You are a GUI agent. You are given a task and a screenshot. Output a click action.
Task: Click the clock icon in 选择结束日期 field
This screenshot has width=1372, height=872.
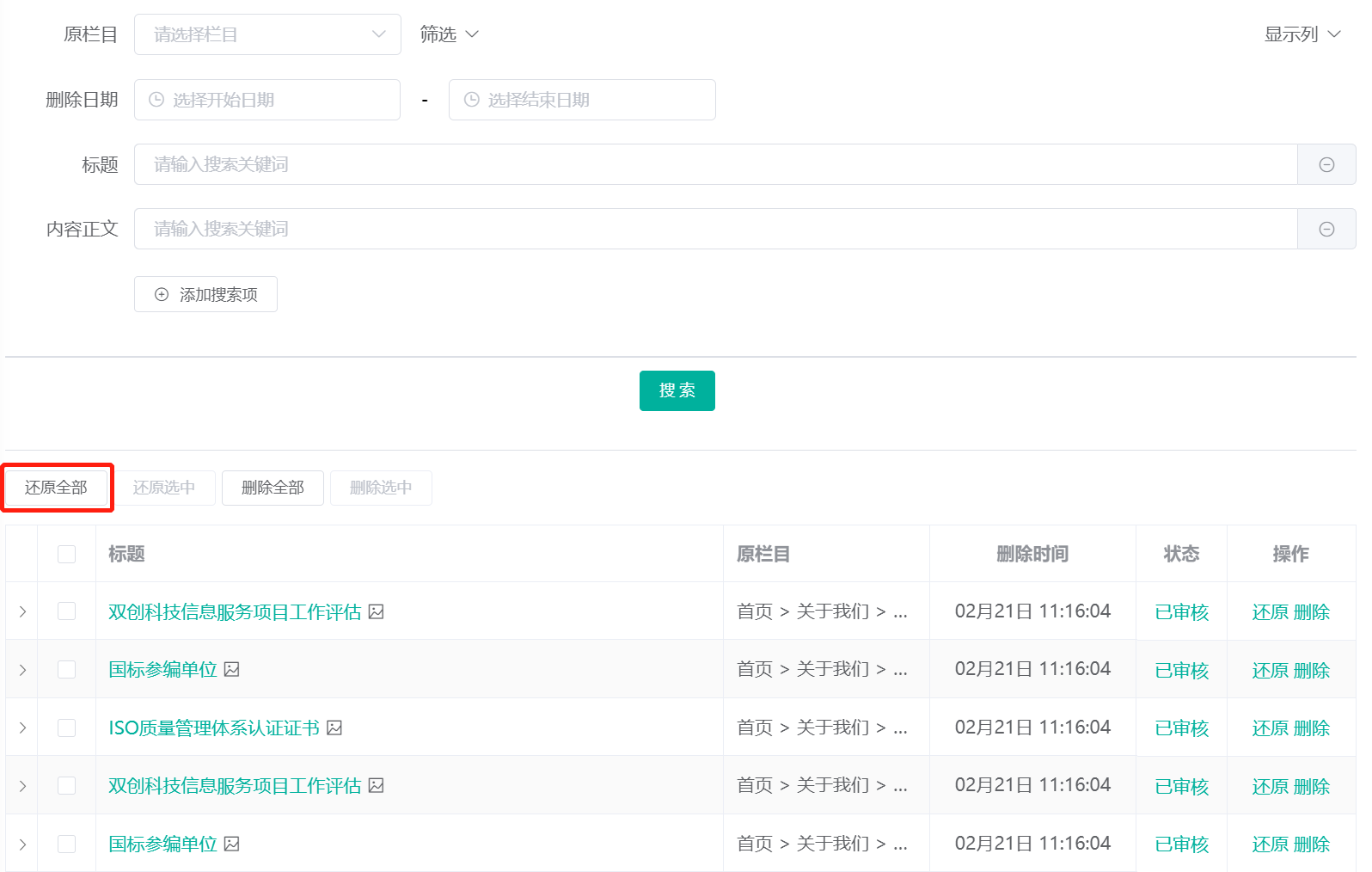[x=471, y=100]
